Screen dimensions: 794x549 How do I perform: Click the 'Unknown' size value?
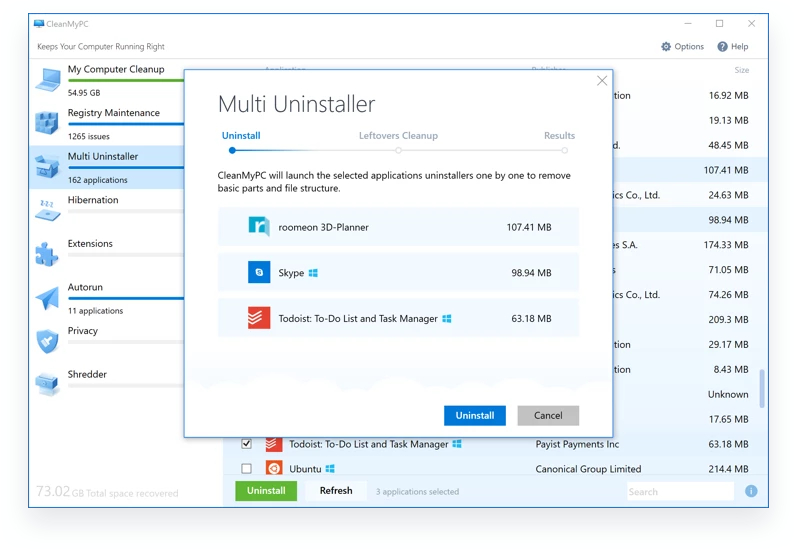click(x=728, y=394)
